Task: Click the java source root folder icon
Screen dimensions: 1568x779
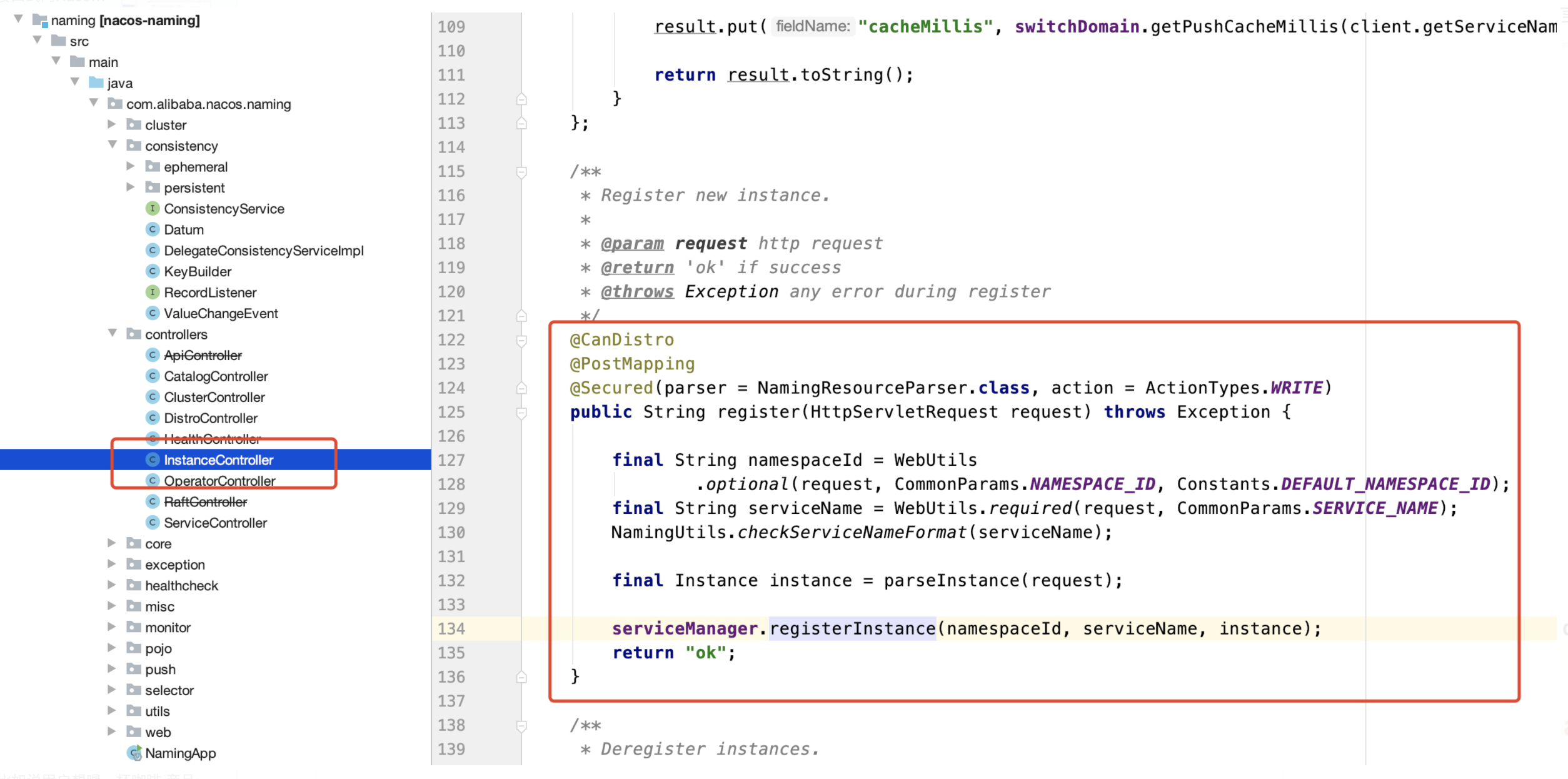Action: click(96, 83)
